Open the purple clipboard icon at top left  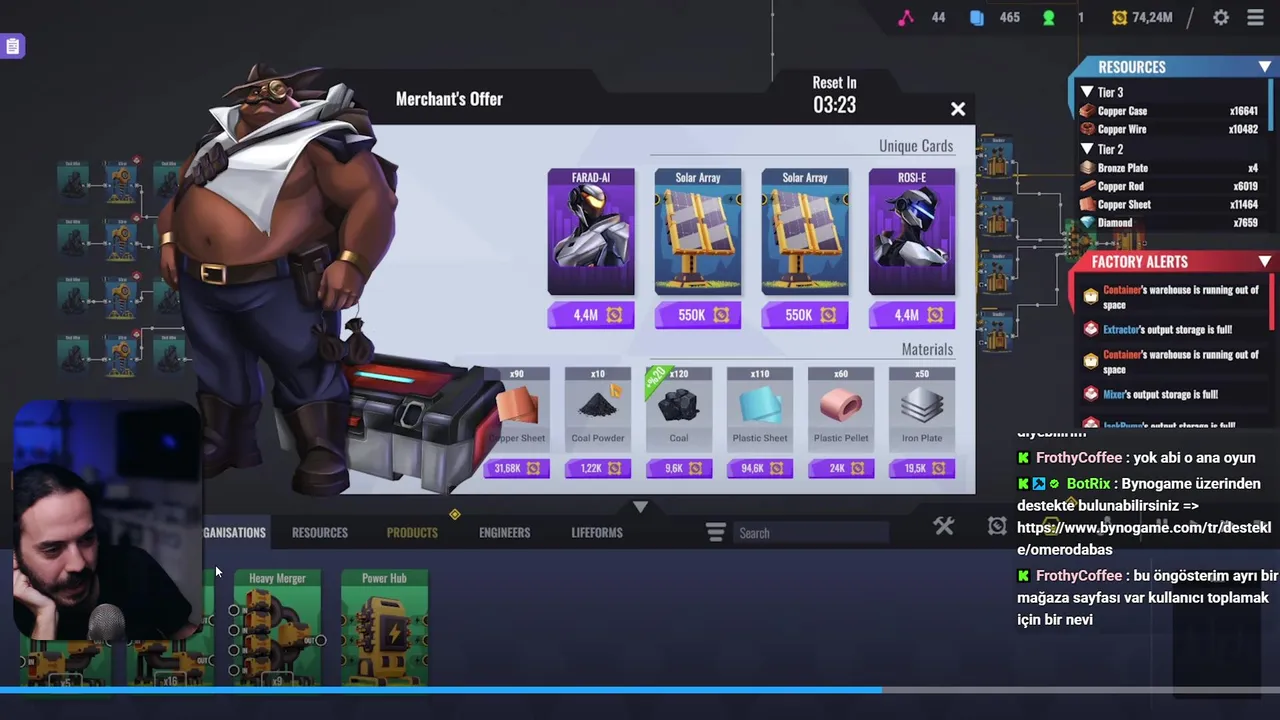(x=12, y=46)
